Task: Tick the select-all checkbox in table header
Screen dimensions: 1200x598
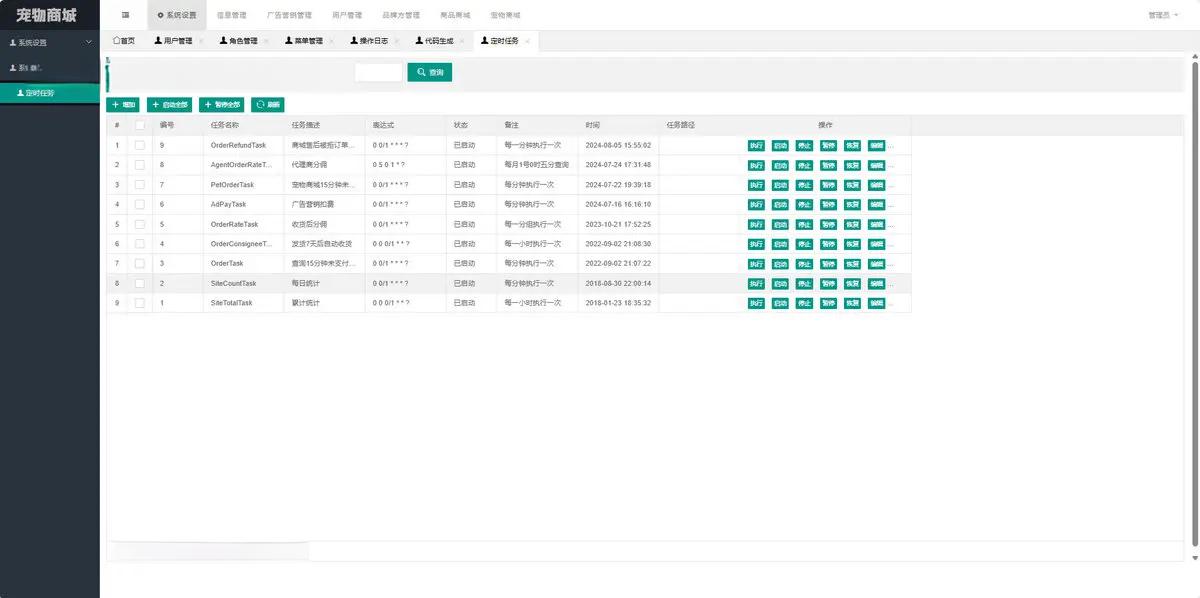Action: click(140, 125)
